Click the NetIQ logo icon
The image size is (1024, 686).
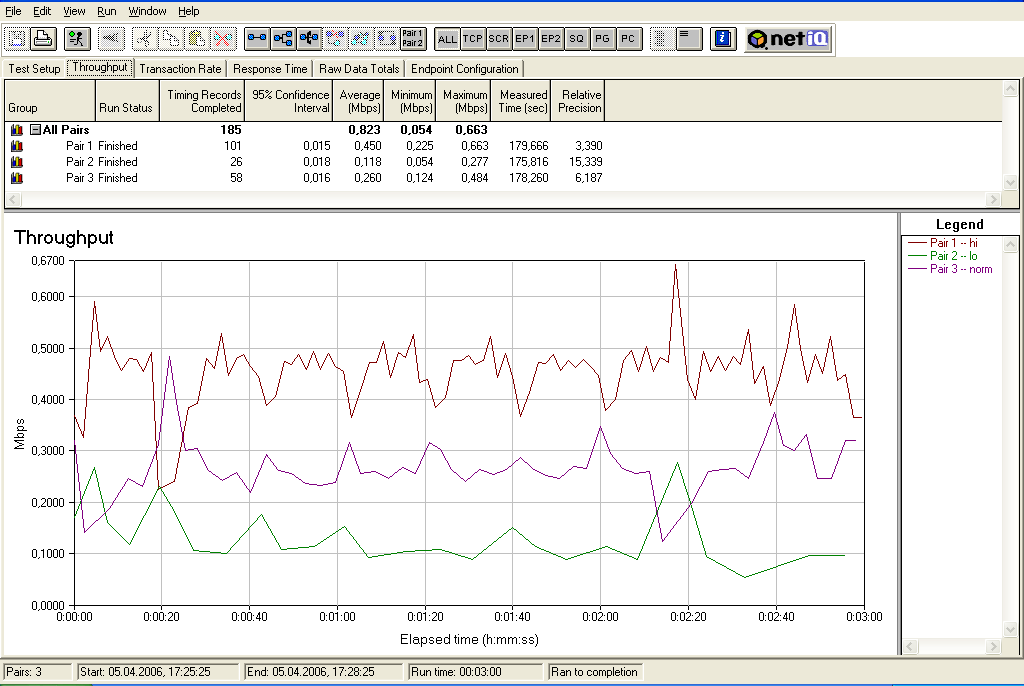click(788, 39)
